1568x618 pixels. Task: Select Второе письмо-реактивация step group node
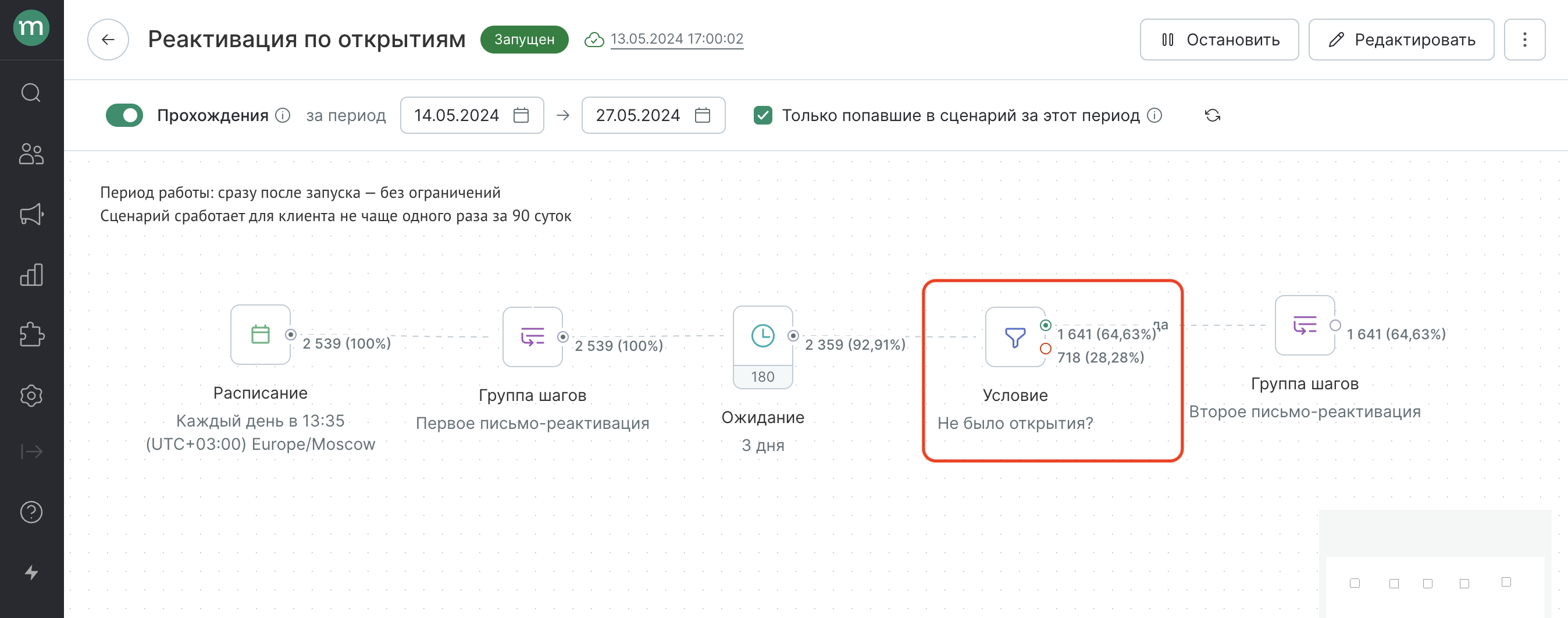[x=1304, y=325]
